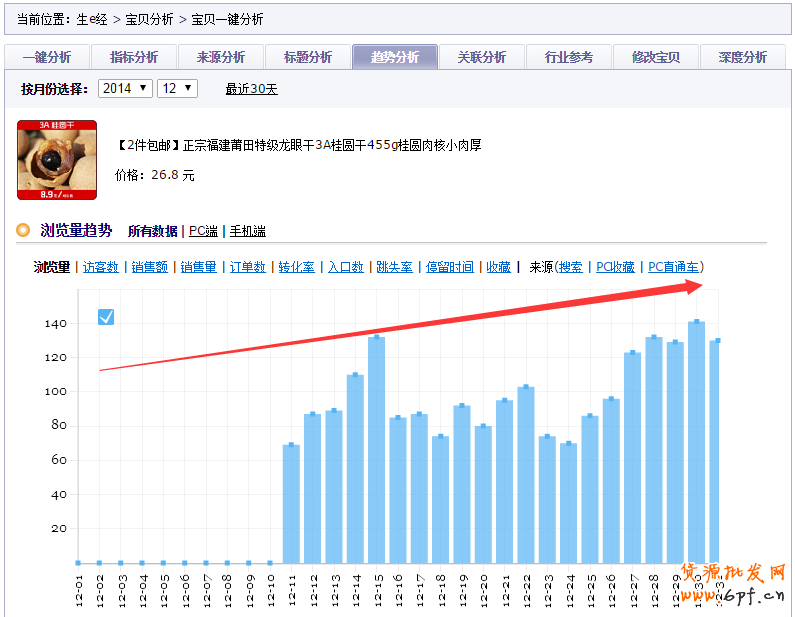Open the year dropdown showing 2014
Screen dimensions: 795x617
pos(125,89)
